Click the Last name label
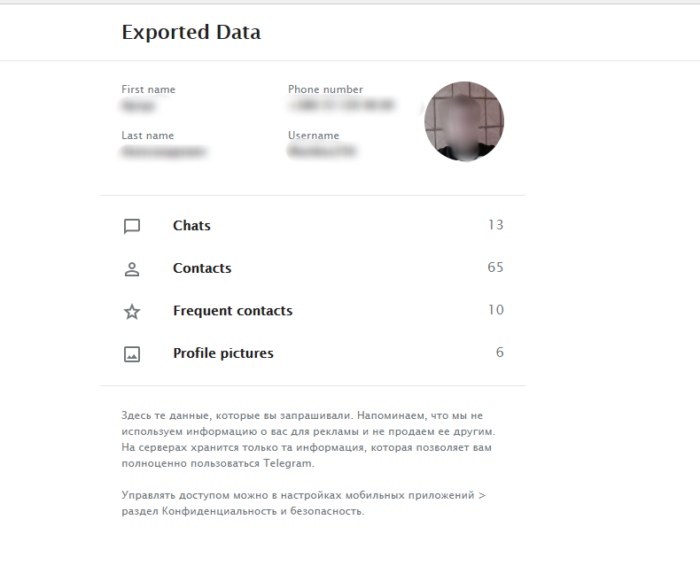 (x=147, y=136)
